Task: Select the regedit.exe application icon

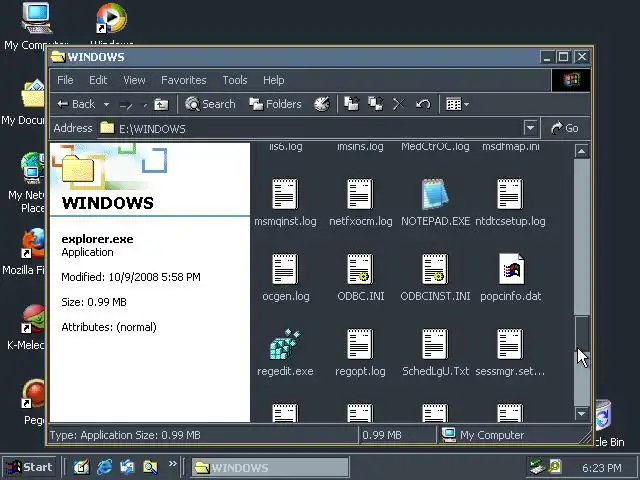Action: tap(285, 344)
